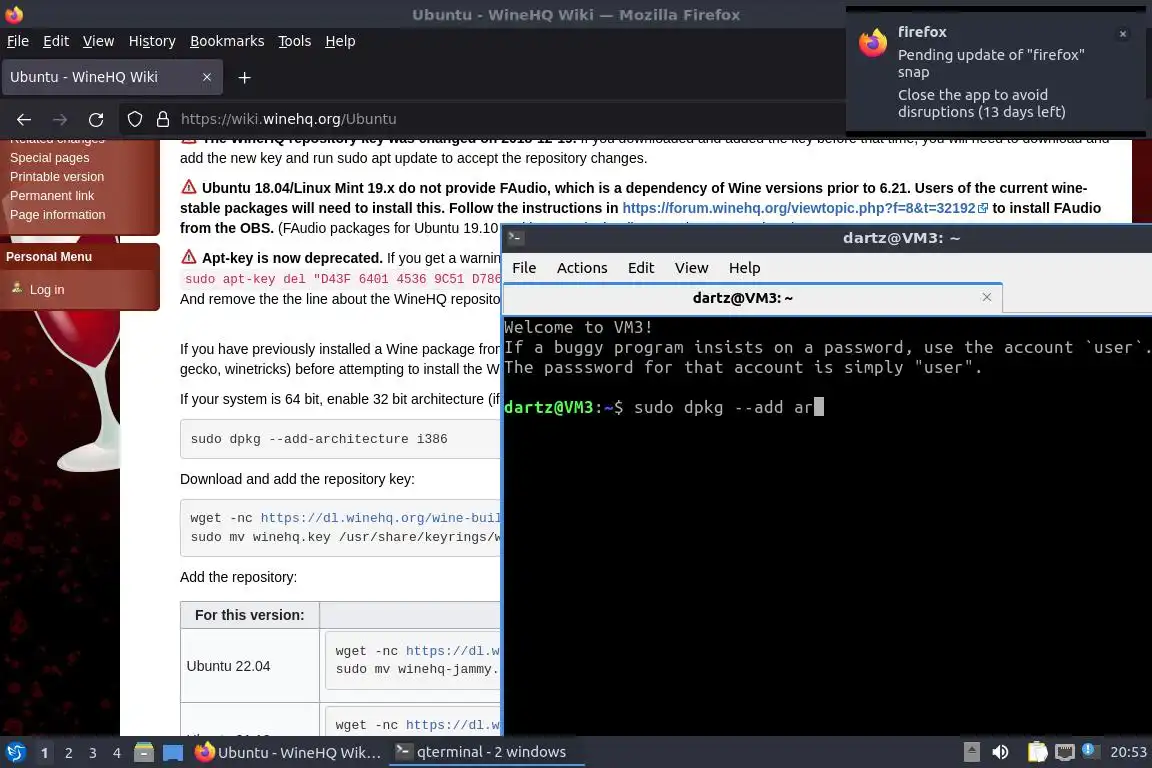Click the 'Personal Menu' sidebar heading

tap(48, 256)
